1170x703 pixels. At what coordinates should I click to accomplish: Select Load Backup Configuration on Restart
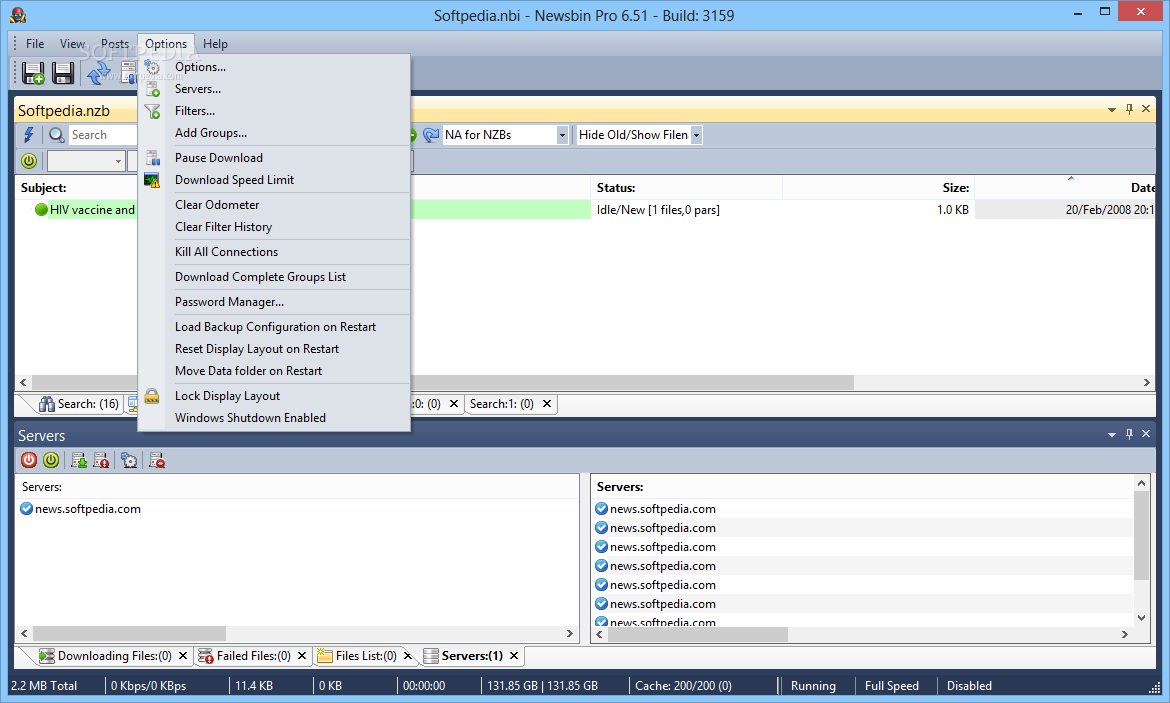(x=274, y=327)
